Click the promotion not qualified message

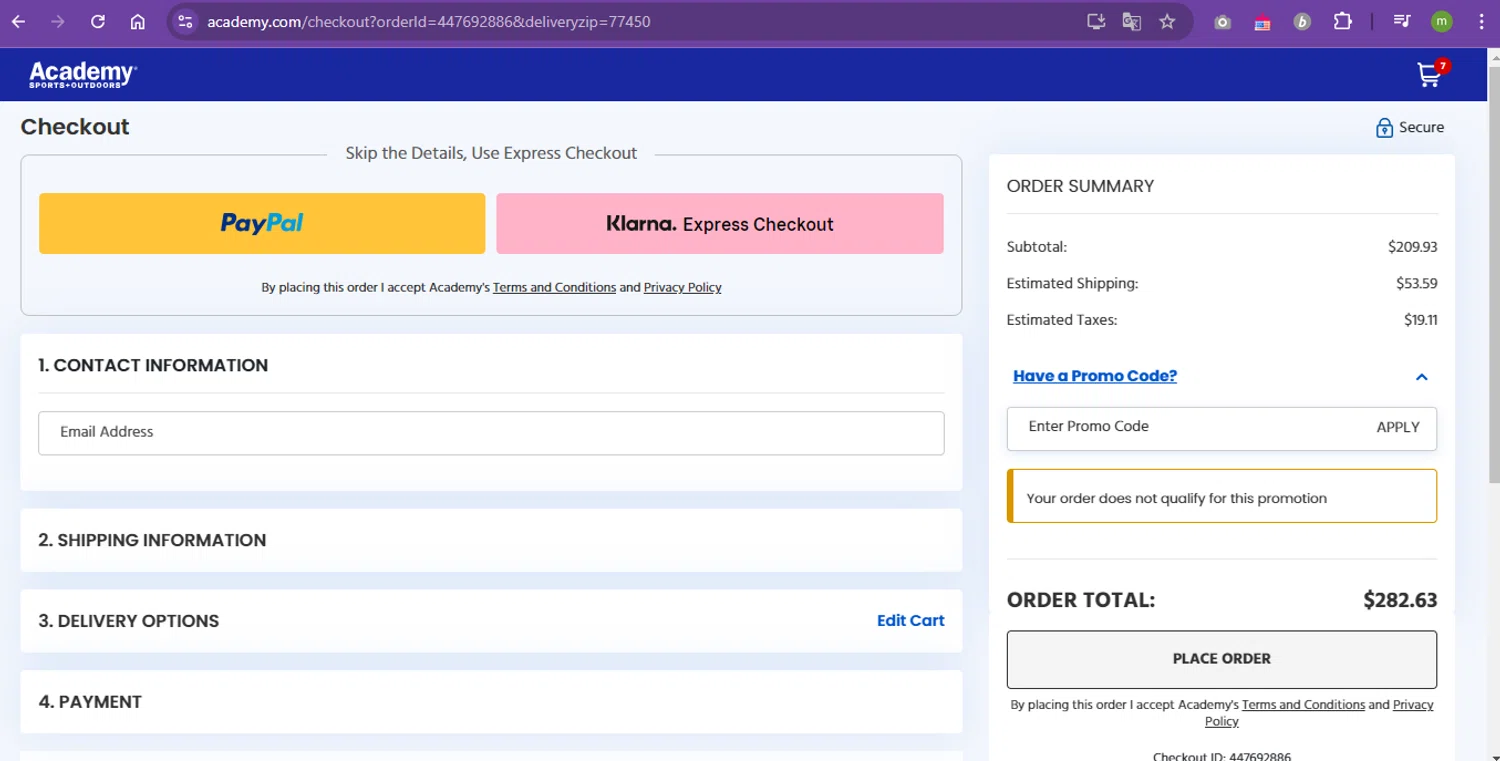click(x=1222, y=496)
